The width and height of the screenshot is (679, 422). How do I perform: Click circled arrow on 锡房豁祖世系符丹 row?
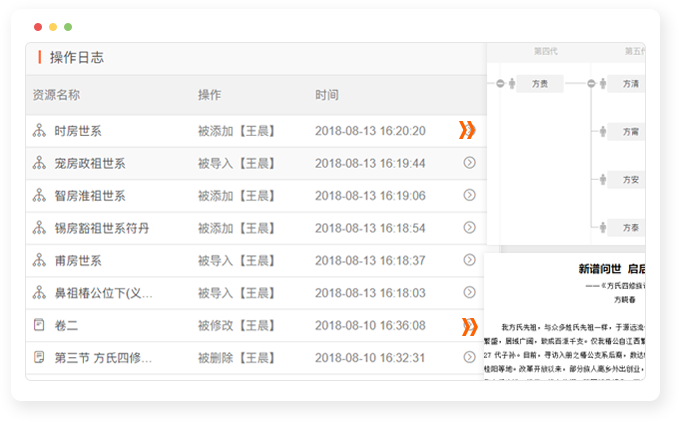click(469, 228)
